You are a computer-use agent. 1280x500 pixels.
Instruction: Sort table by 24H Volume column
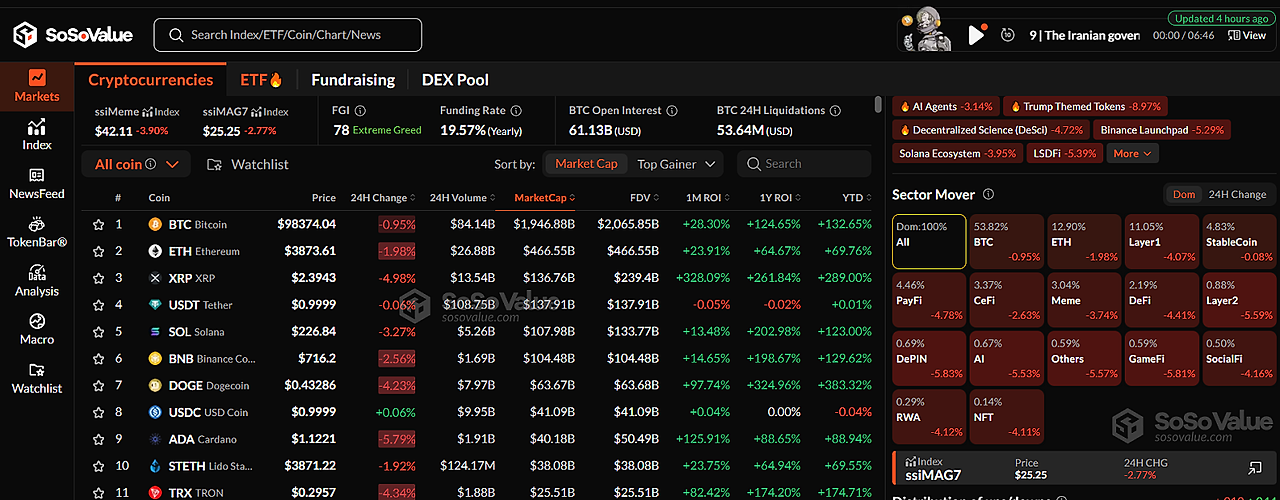click(464, 197)
